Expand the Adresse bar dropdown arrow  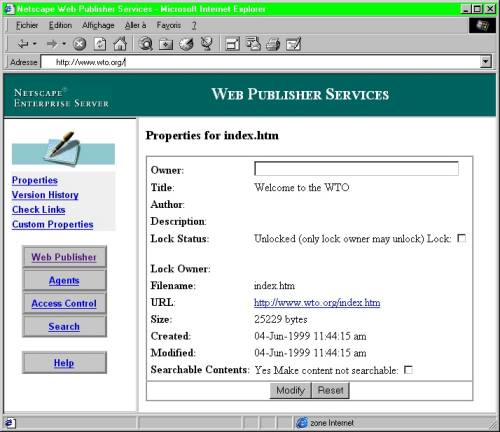click(x=486, y=62)
